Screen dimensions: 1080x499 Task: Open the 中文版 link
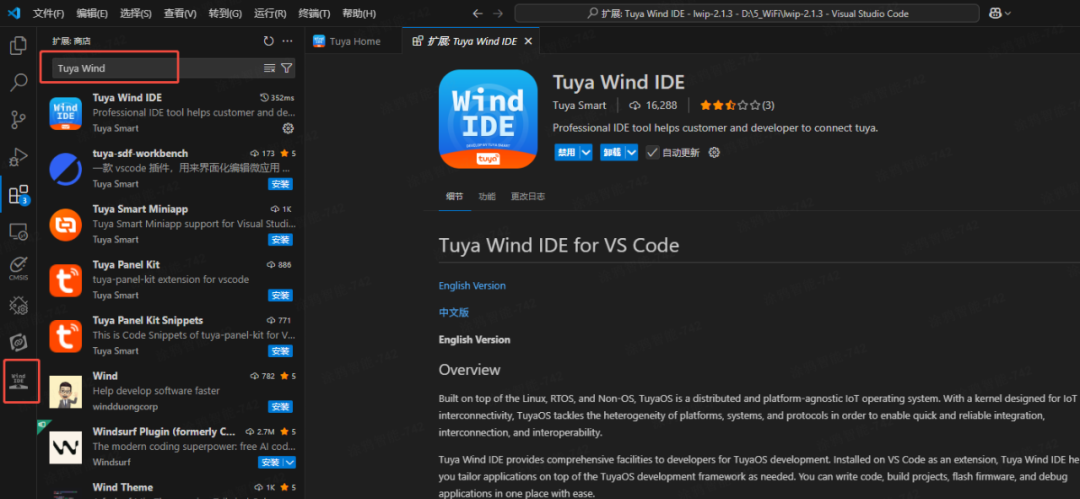tap(454, 312)
